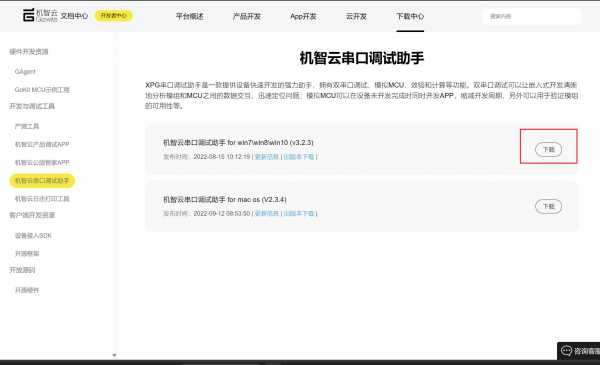
Task: Click 机智云串口调试助手 for win7/win8/win10 (v3.2.3) title
Action: [x=238, y=142]
